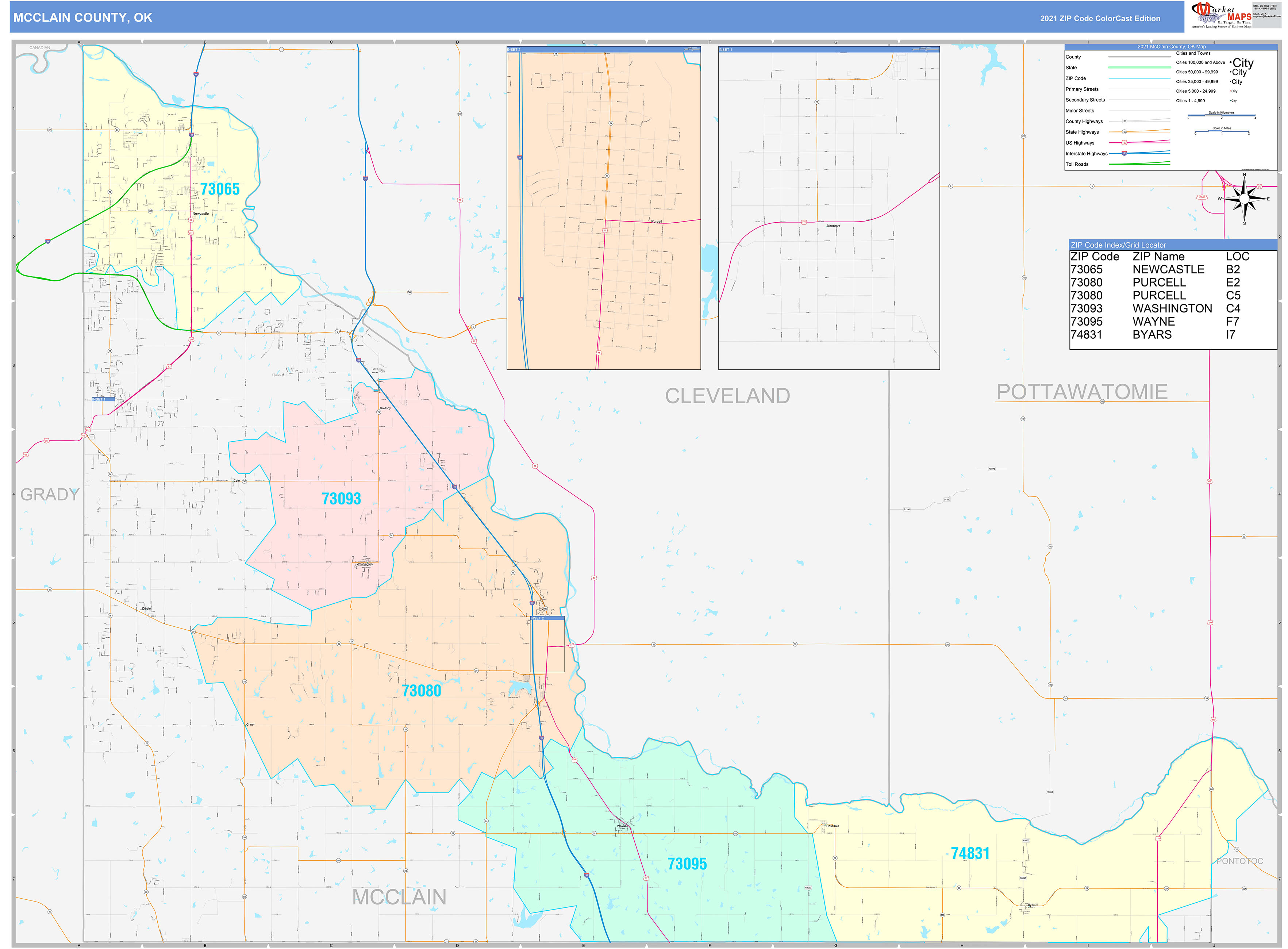This screenshot has height=949, width=1288.
Task: Select ZIP label 73093 on the map
Action: [341, 498]
